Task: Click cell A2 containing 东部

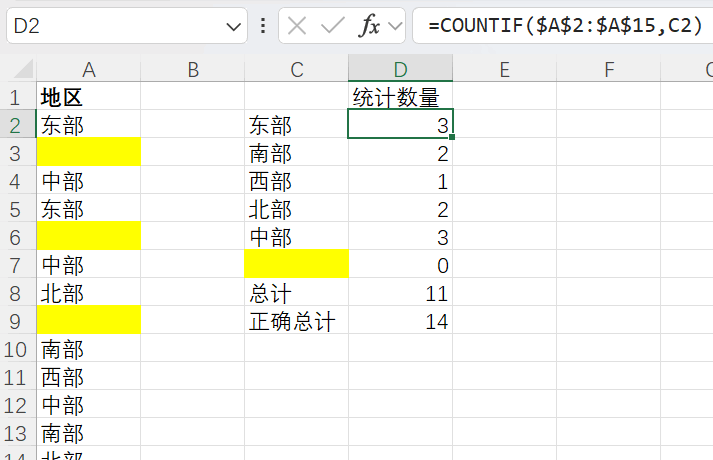Action: [x=89, y=124]
